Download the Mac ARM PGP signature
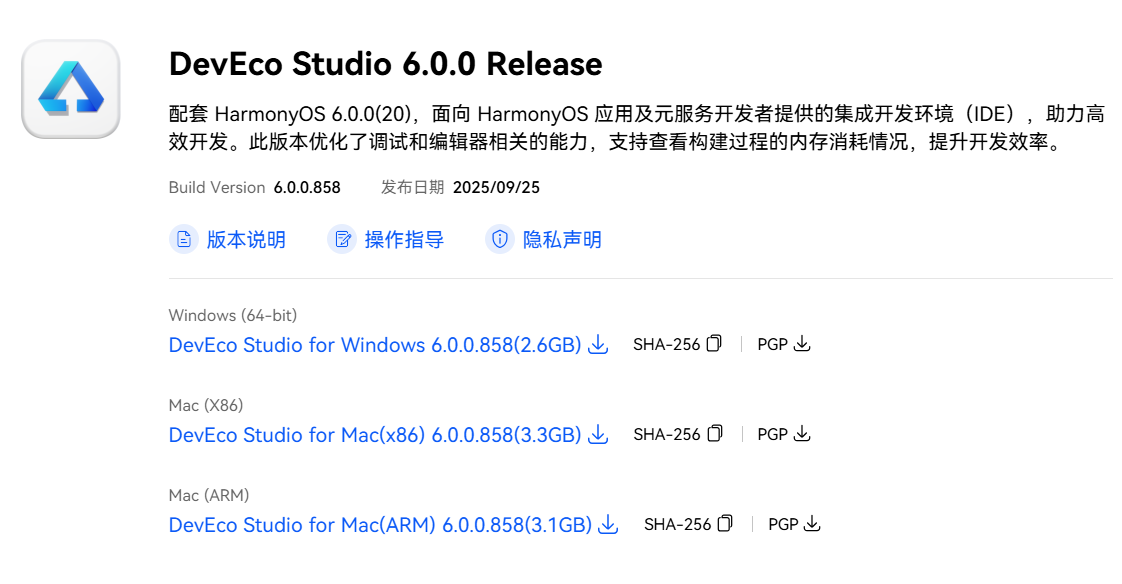Image resolution: width=1122 pixels, height=584 pixels. [812, 524]
